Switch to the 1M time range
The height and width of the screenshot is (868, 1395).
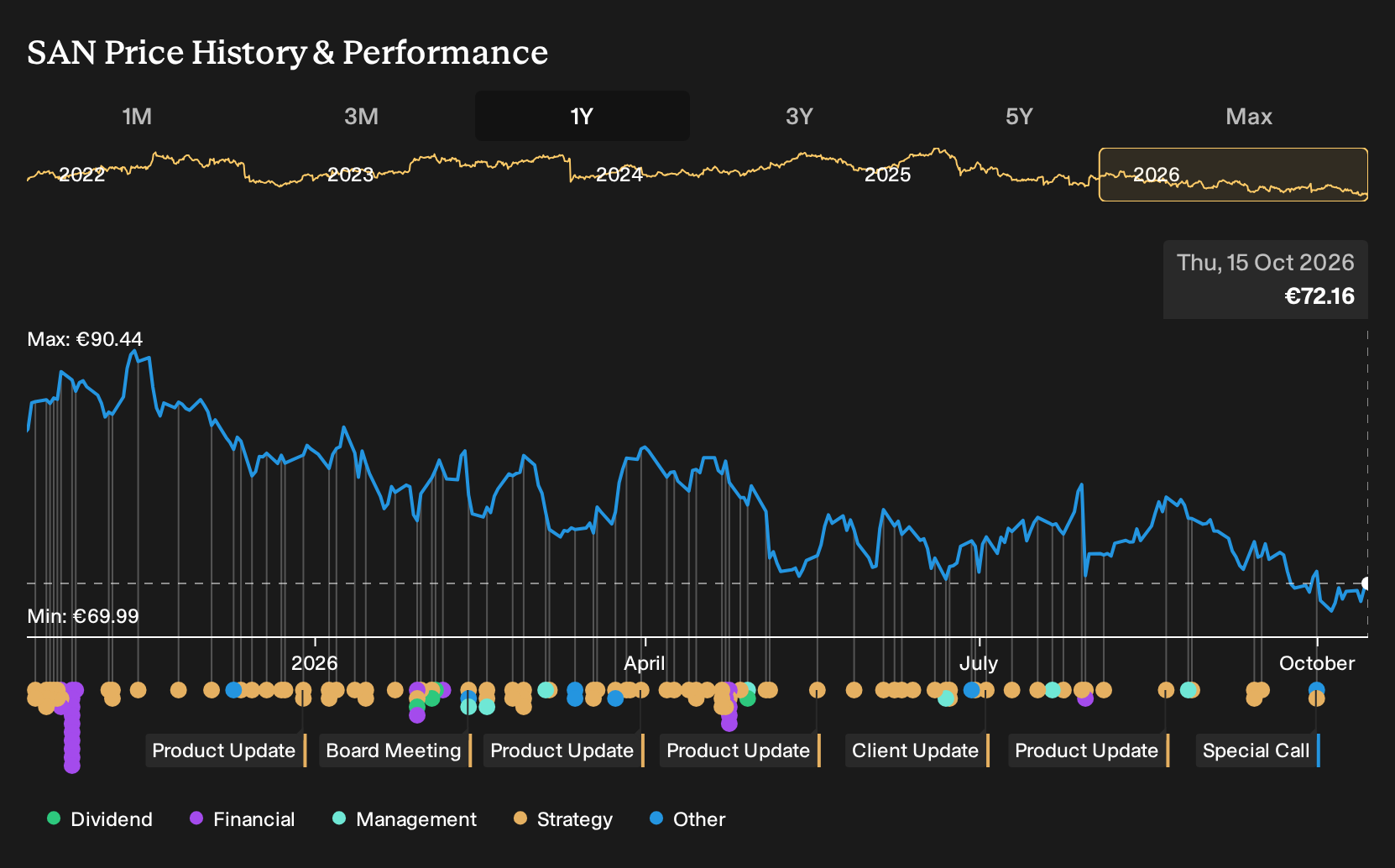(137, 116)
